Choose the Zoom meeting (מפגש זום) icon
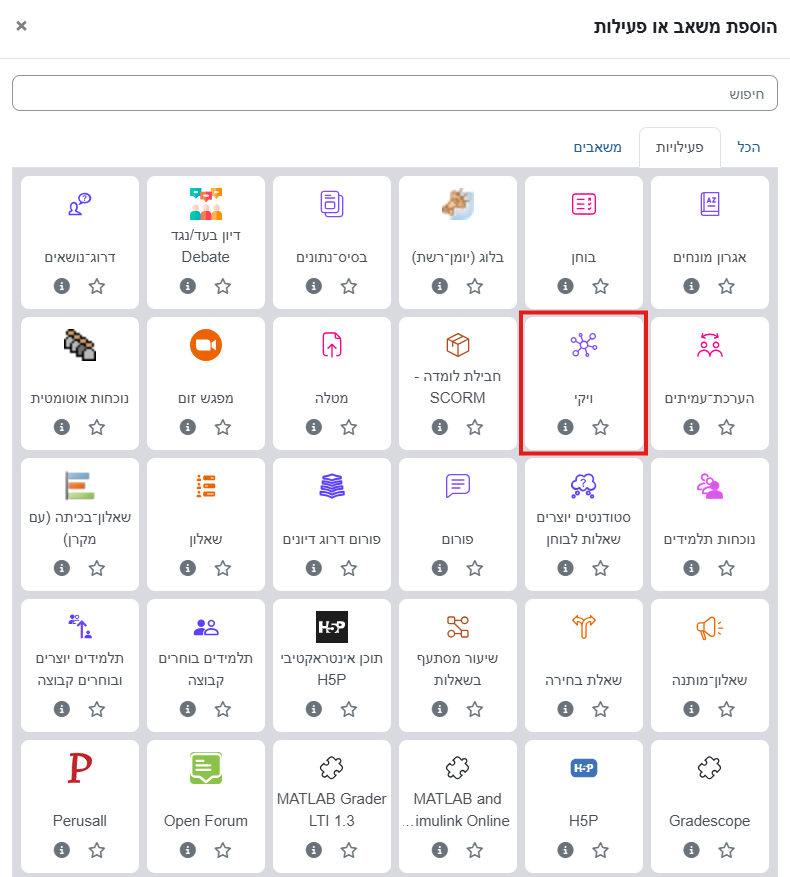This screenshot has width=790, height=877. pyautogui.click(x=206, y=345)
